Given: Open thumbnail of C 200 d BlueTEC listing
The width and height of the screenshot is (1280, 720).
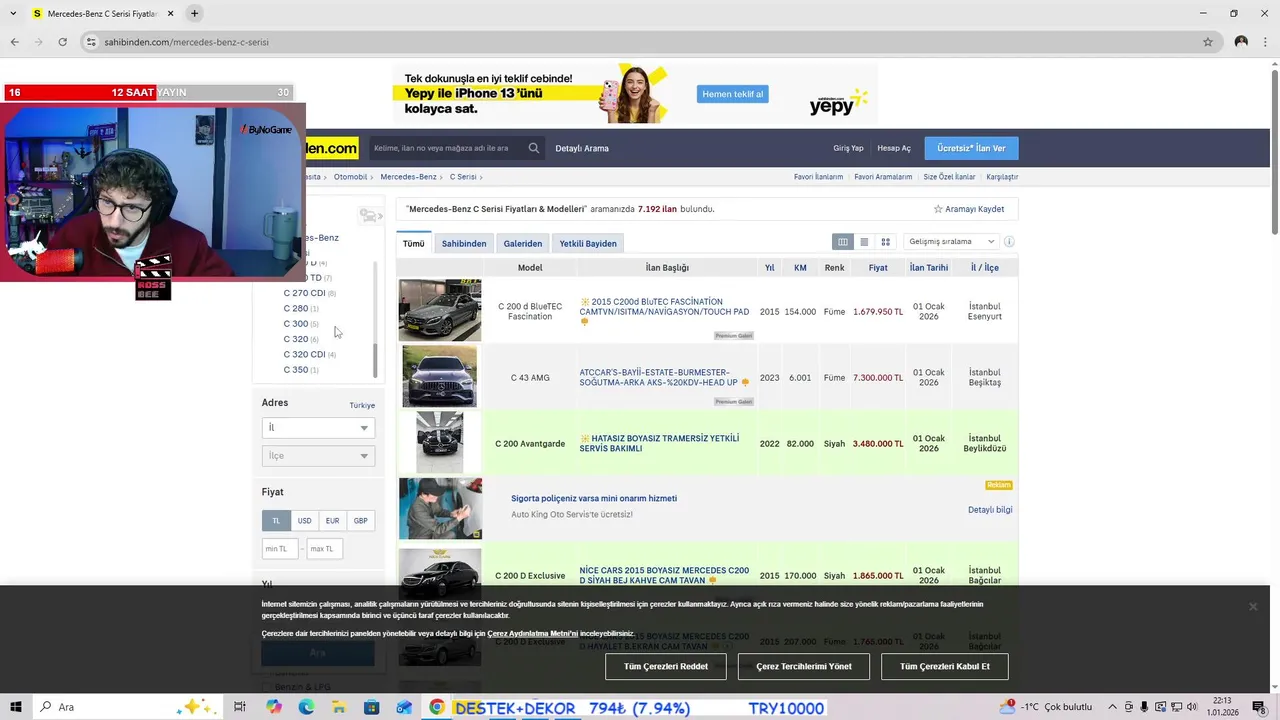Looking at the screenshot, I should click(440, 310).
